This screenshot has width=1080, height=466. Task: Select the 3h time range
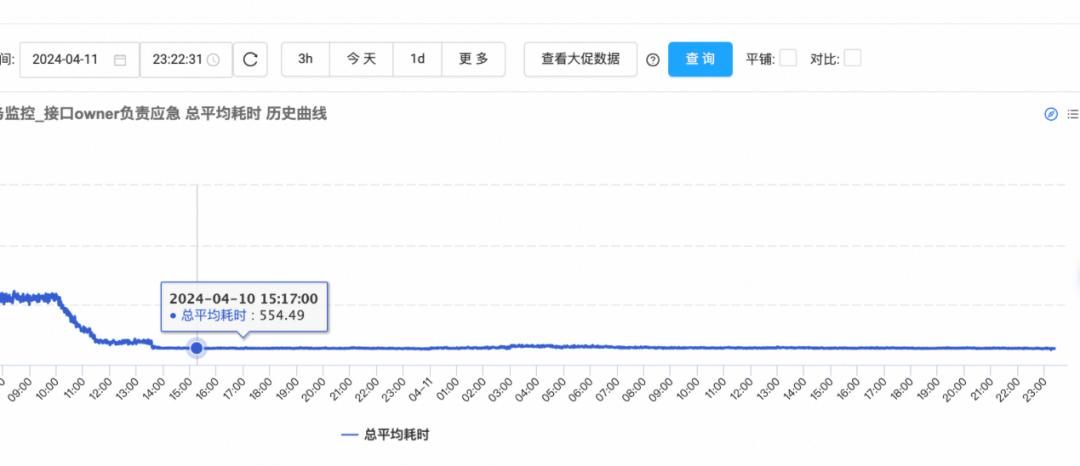[306, 59]
